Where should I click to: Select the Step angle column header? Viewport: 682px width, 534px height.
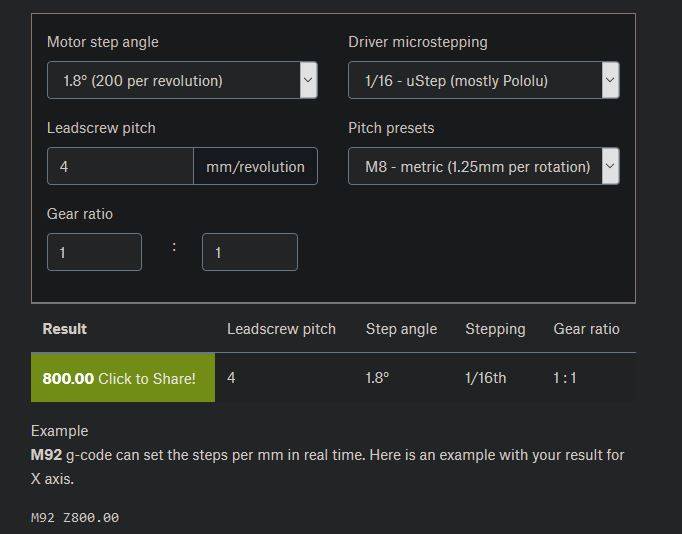[x=401, y=329]
